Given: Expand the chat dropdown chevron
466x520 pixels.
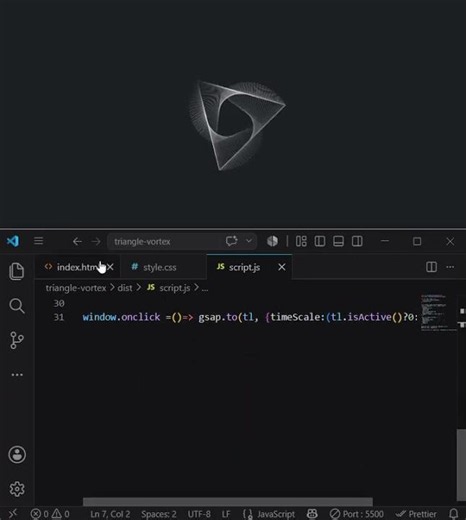Looking at the screenshot, I should click(249, 241).
